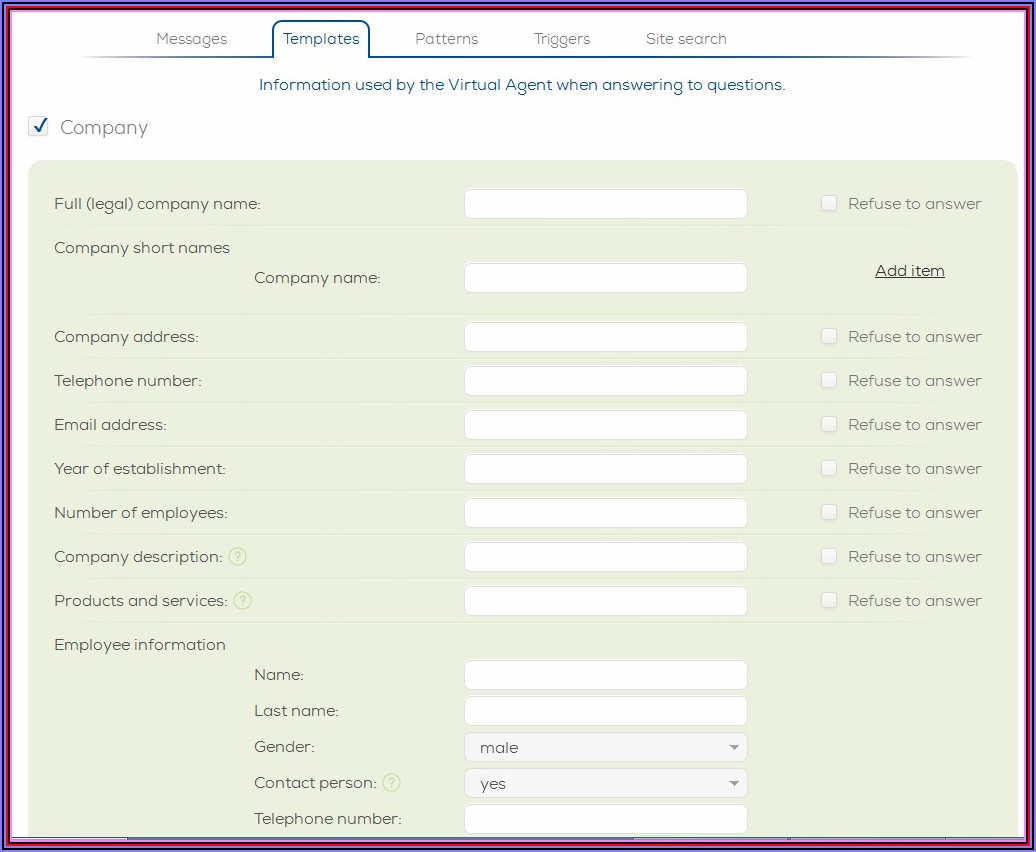The height and width of the screenshot is (852, 1036).
Task: Expand the Contact person dropdown
Action: 605,783
